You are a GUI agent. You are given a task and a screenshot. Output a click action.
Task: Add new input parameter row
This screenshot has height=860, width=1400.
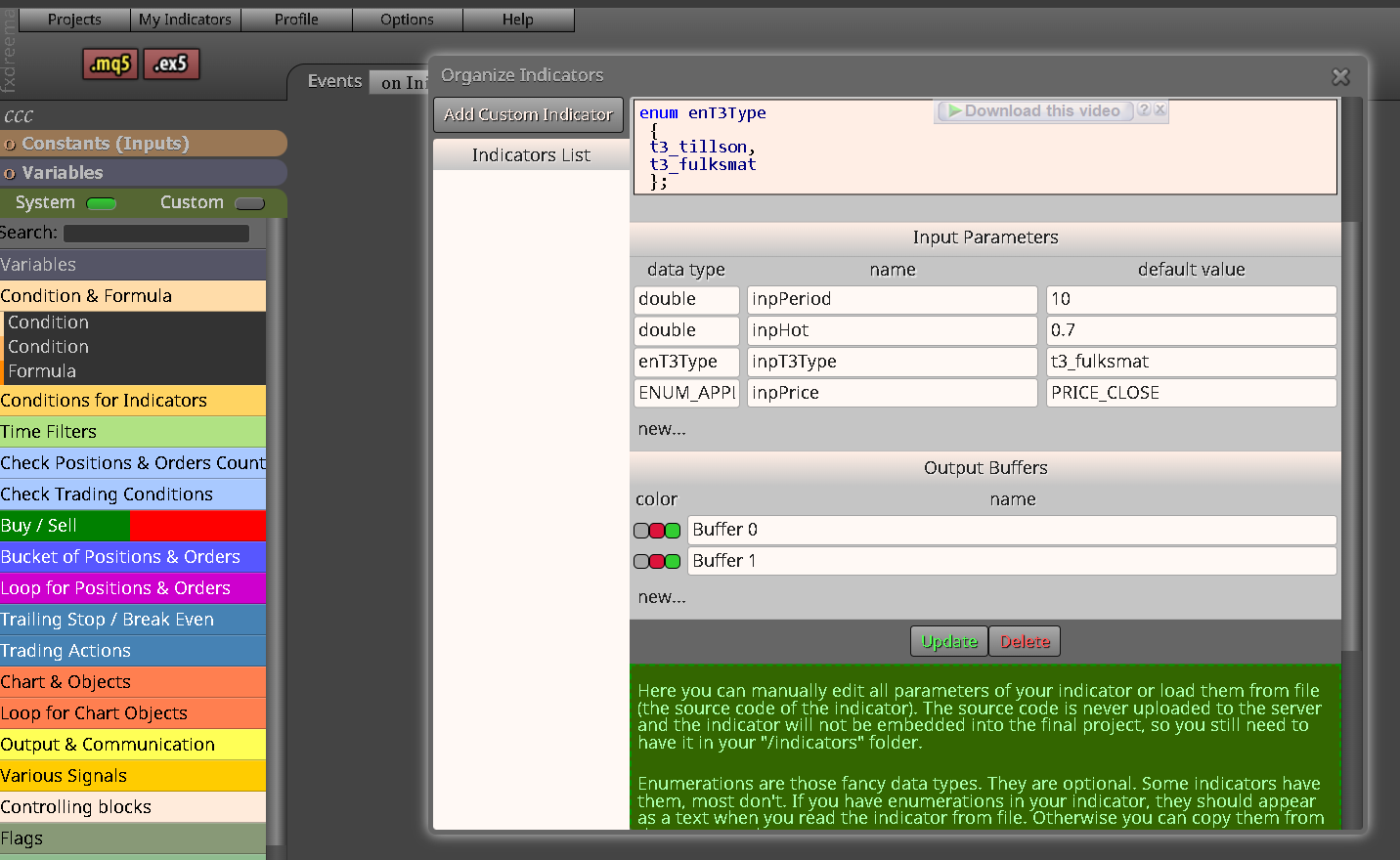(662, 429)
